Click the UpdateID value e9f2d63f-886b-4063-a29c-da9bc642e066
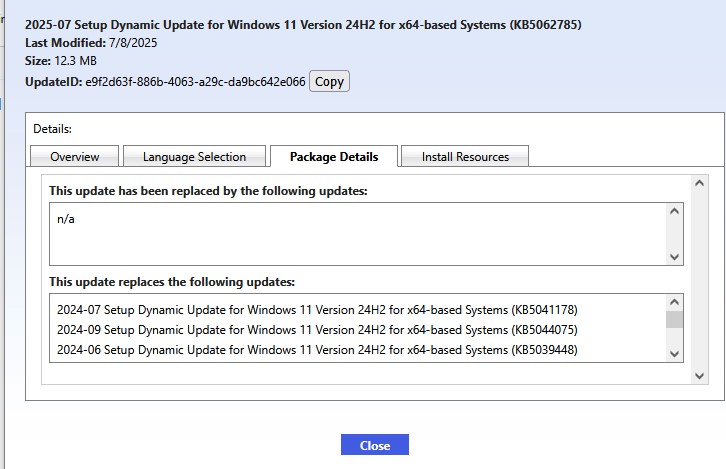 coord(195,82)
